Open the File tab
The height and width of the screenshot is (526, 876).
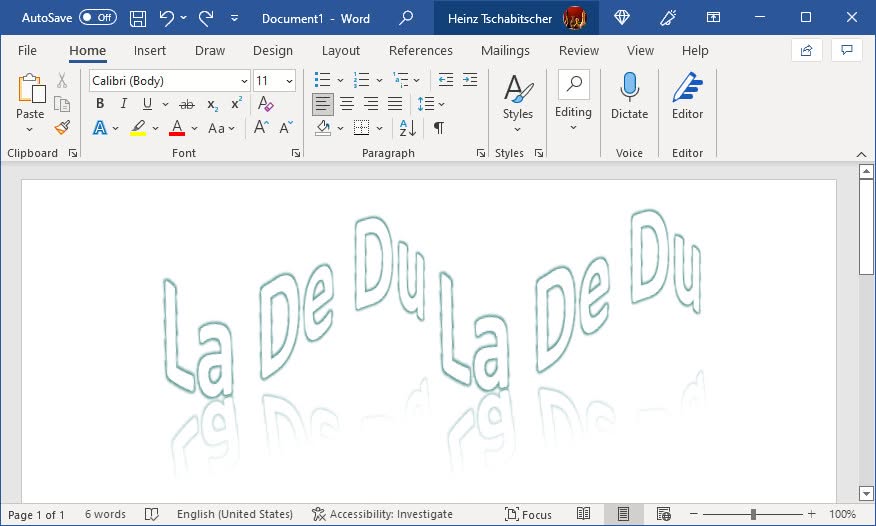click(27, 51)
